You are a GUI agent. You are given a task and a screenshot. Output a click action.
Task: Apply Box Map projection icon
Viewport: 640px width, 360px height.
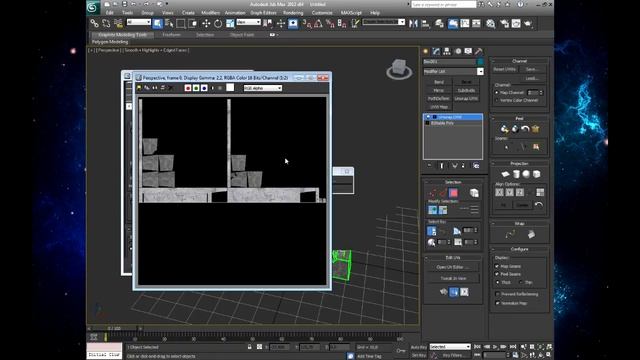click(x=537, y=174)
